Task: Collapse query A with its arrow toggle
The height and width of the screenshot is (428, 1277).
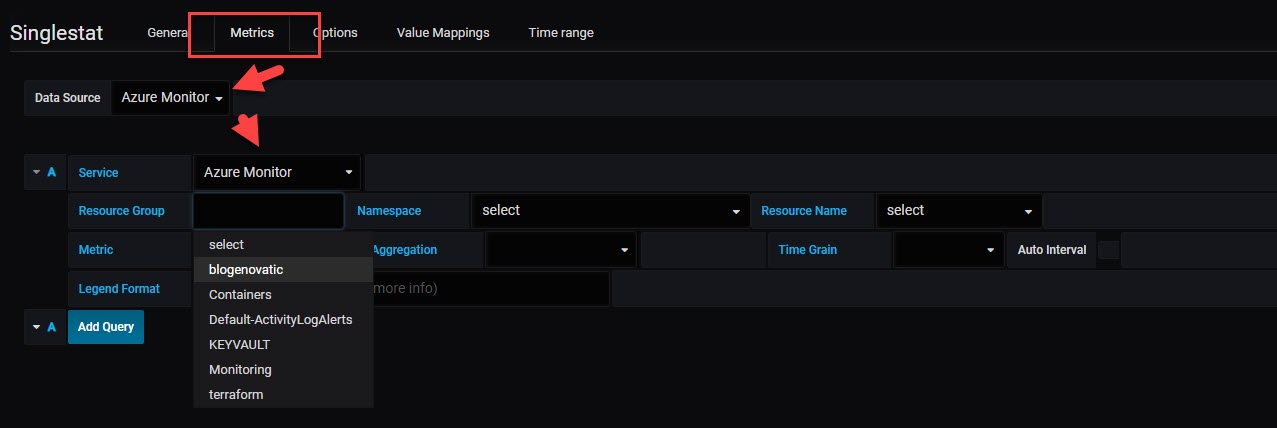Action: [x=37, y=172]
